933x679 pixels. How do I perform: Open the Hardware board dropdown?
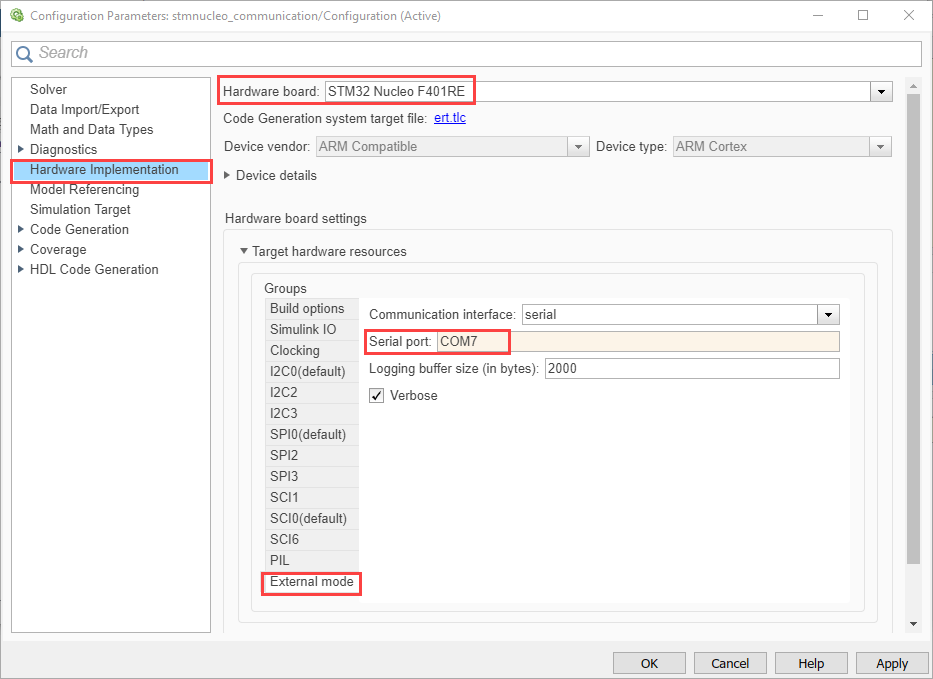point(881,92)
